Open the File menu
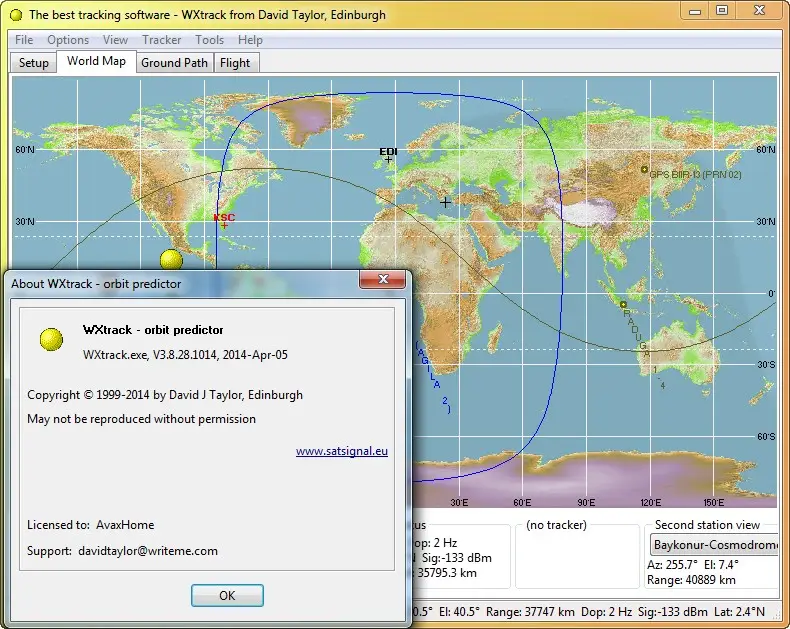This screenshot has height=629, width=790. click(24, 40)
